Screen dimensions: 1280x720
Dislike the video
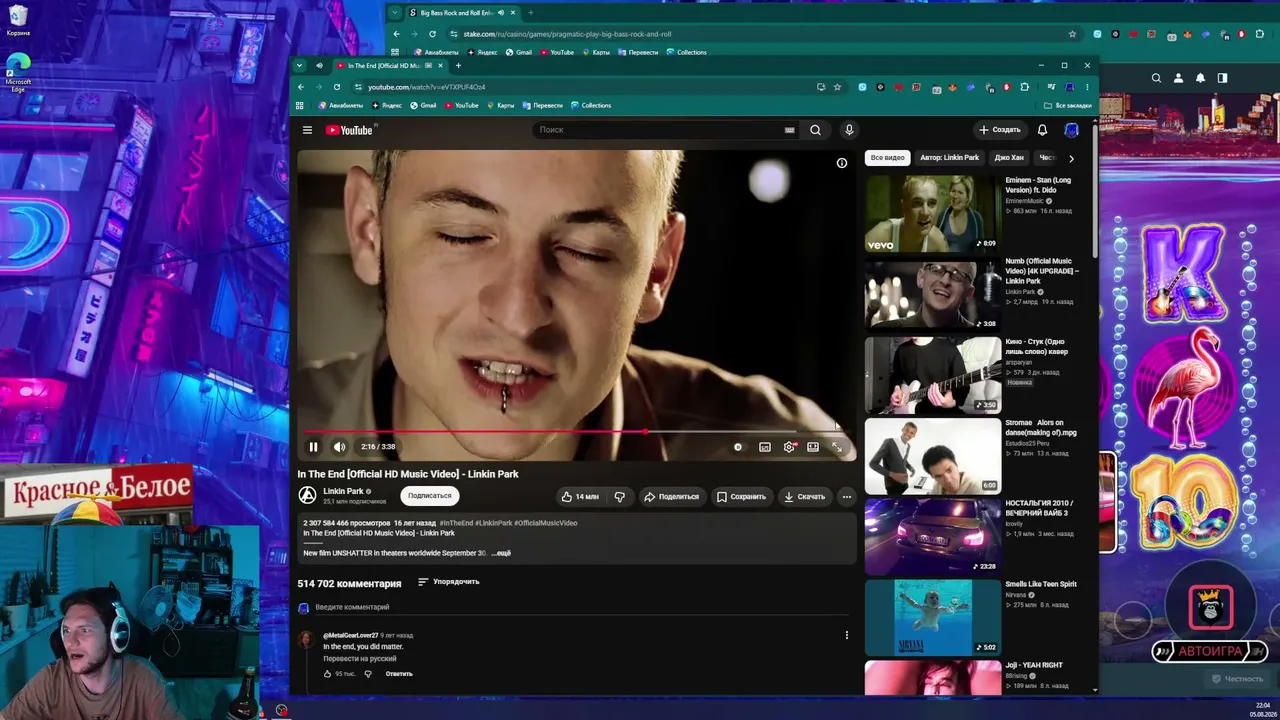point(620,496)
